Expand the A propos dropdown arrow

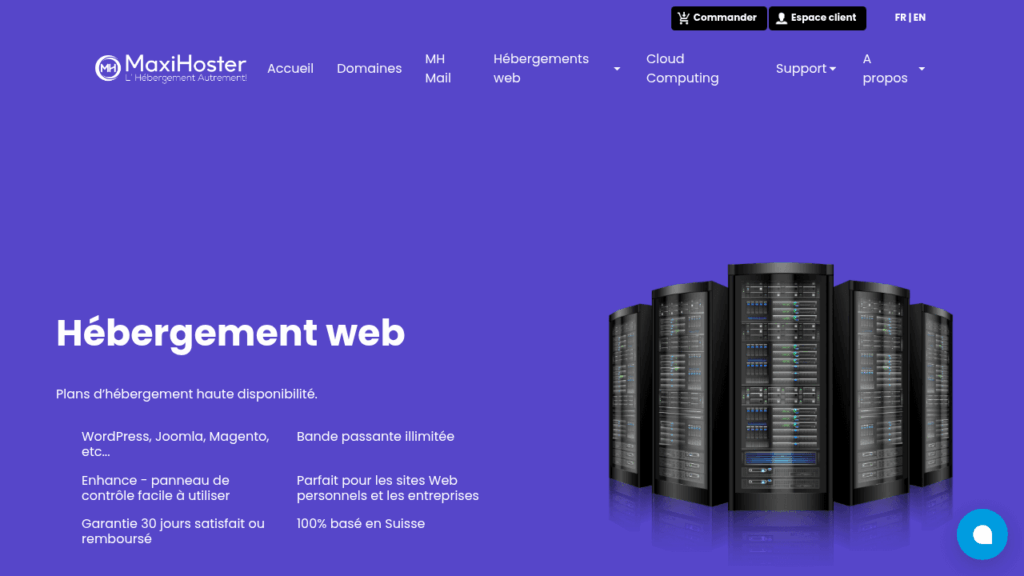(921, 69)
